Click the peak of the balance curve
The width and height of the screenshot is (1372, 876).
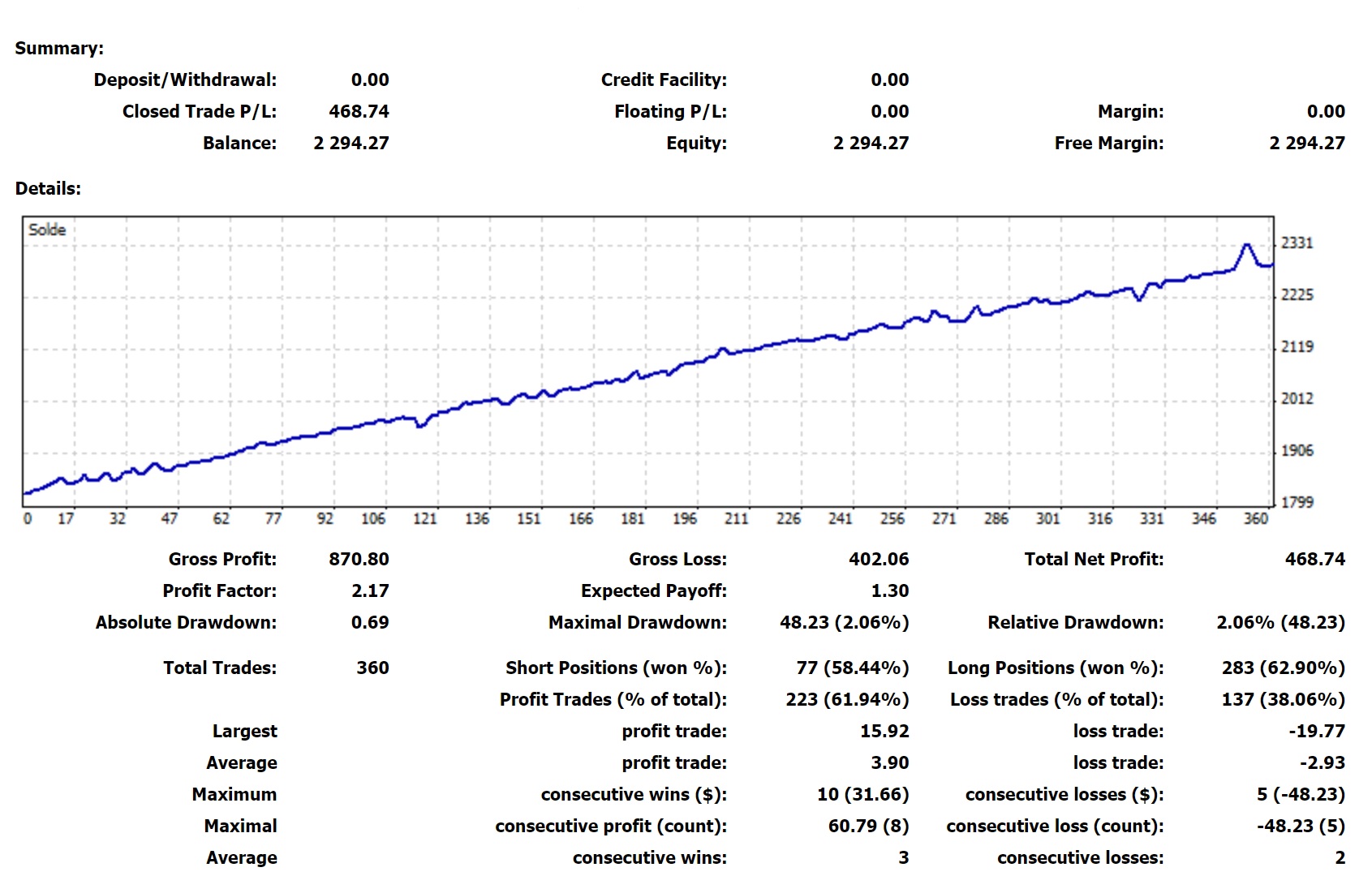tap(1246, 244)
